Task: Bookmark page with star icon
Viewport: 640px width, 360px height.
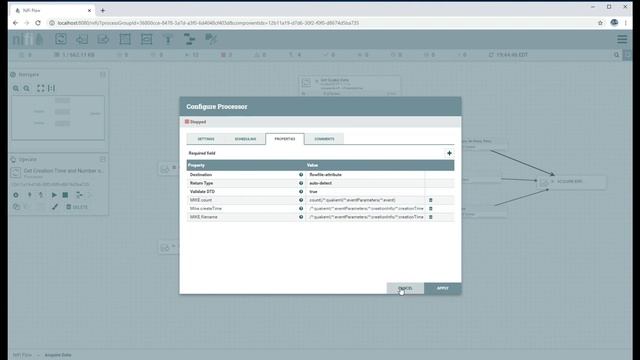Action: tap(600, 23)
